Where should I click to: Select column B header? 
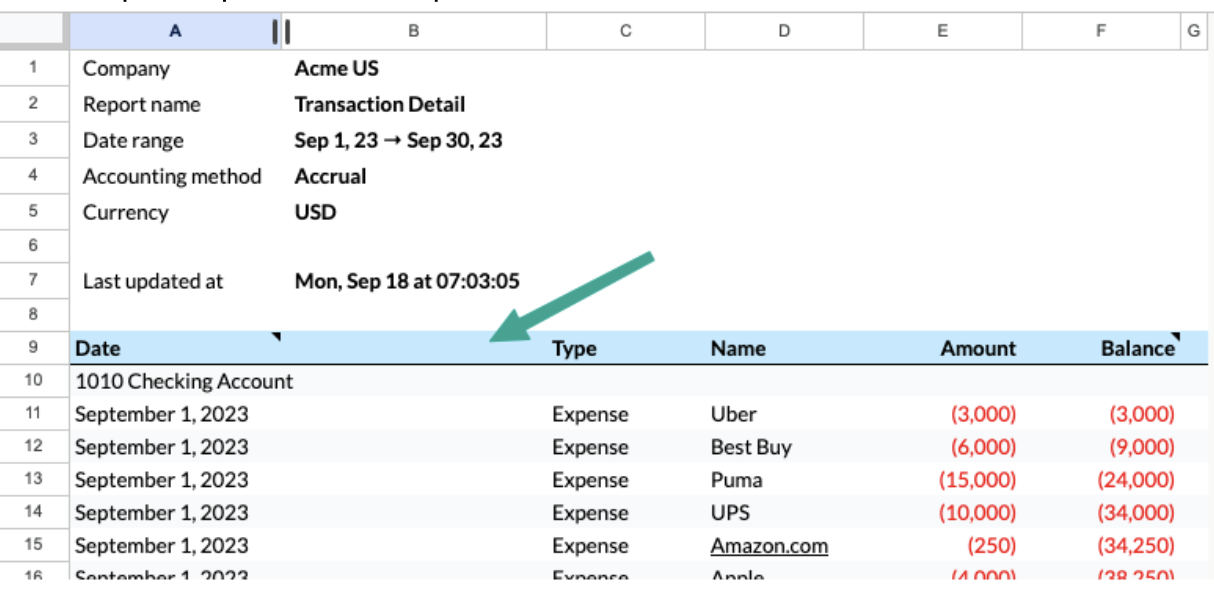(414, 31)
